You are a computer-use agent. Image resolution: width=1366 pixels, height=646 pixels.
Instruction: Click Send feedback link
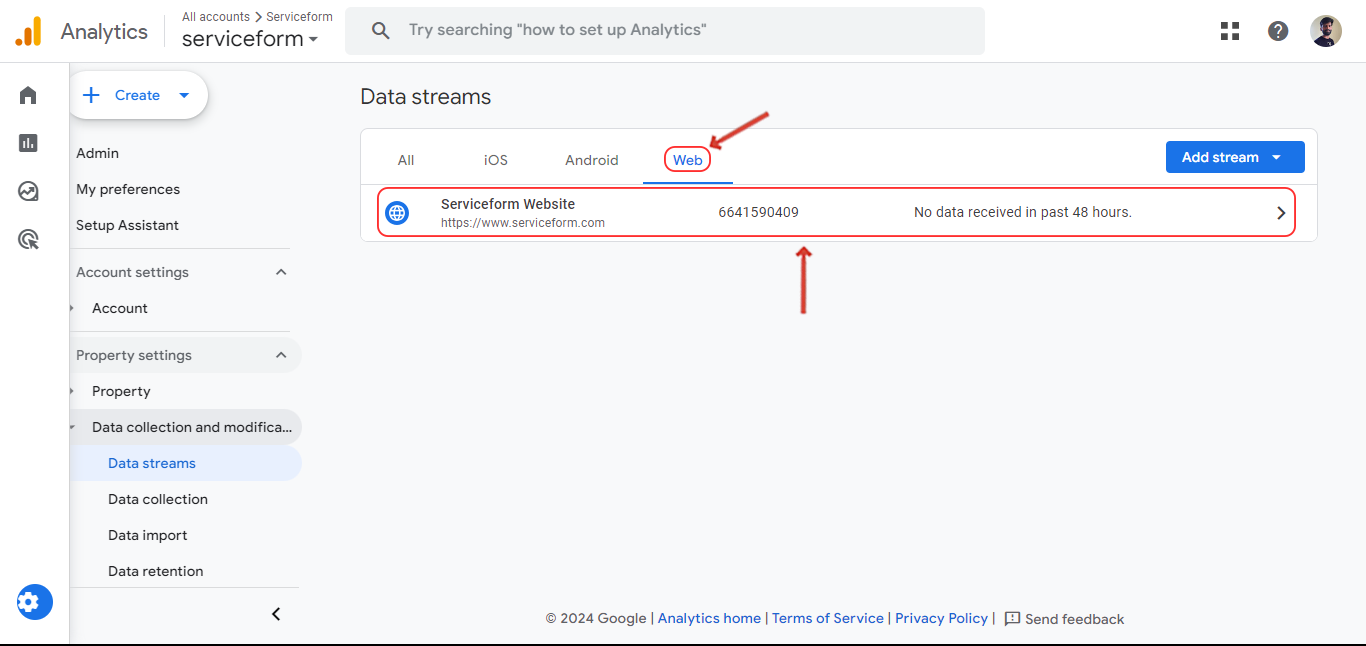[1075, 619]
